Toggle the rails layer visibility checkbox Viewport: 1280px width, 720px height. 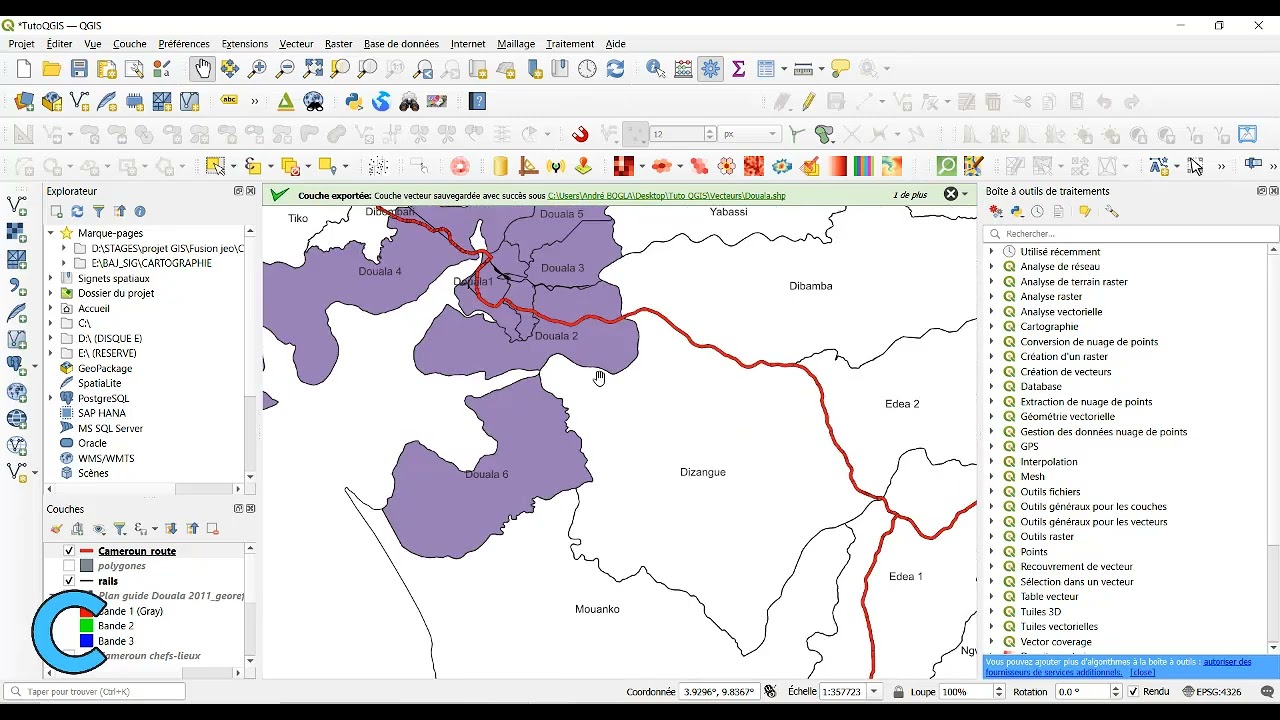coord(69,581)
